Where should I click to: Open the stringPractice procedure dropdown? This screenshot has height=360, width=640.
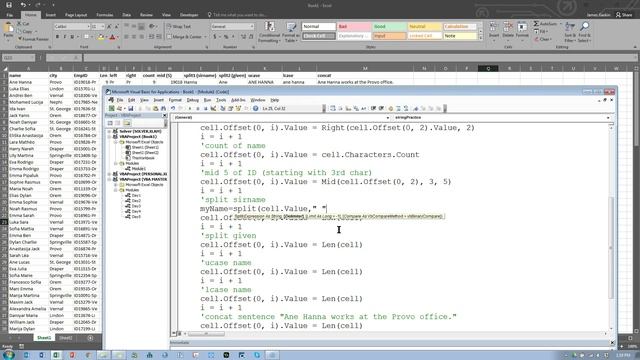click(608, 118)
